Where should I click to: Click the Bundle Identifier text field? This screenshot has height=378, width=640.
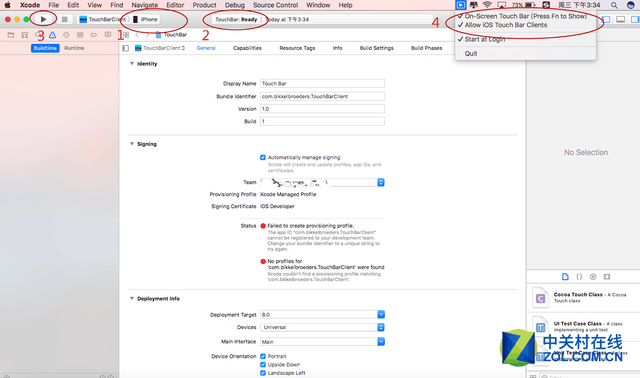[322, 97]
